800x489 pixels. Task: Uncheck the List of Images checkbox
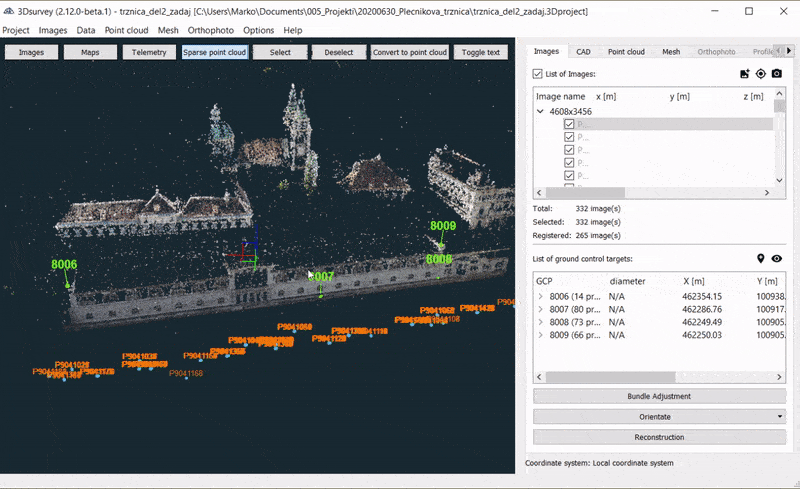click(x=538, y=74)
